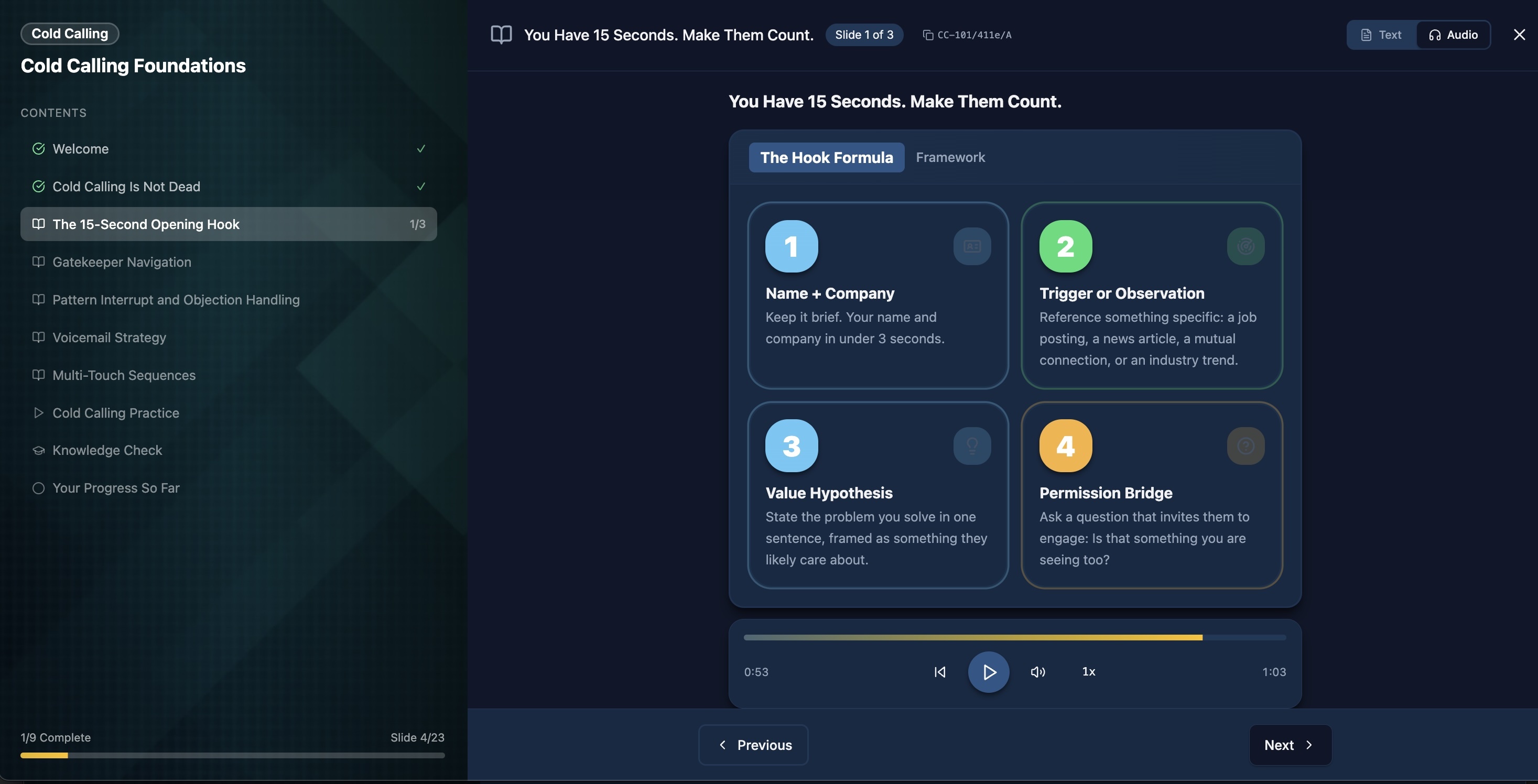
Task: Click the book icon beside the slide title
Action: click(x=501, y=35)
